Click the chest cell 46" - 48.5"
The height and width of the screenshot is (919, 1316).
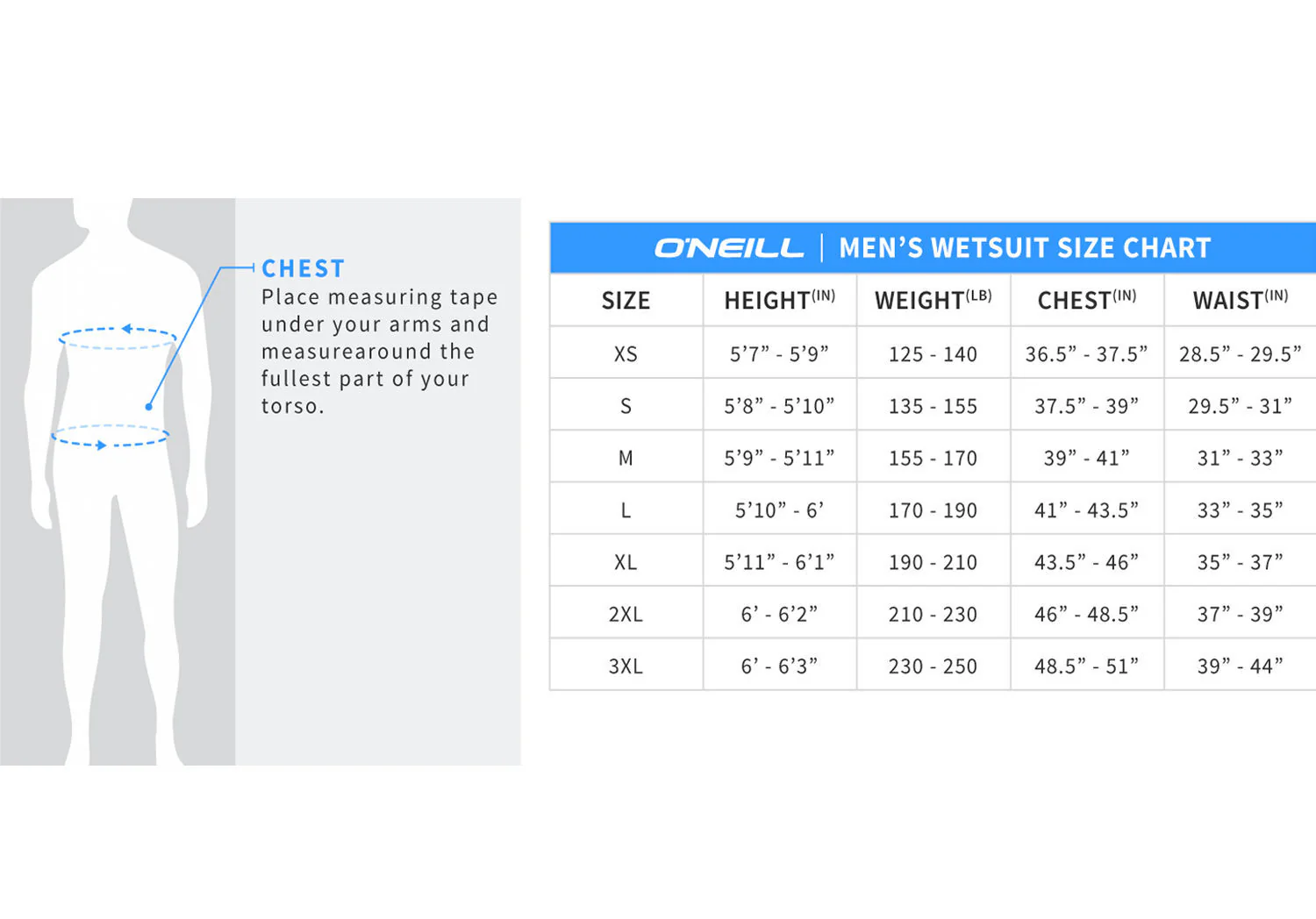pyautogui.click(x=1086, y=614)
